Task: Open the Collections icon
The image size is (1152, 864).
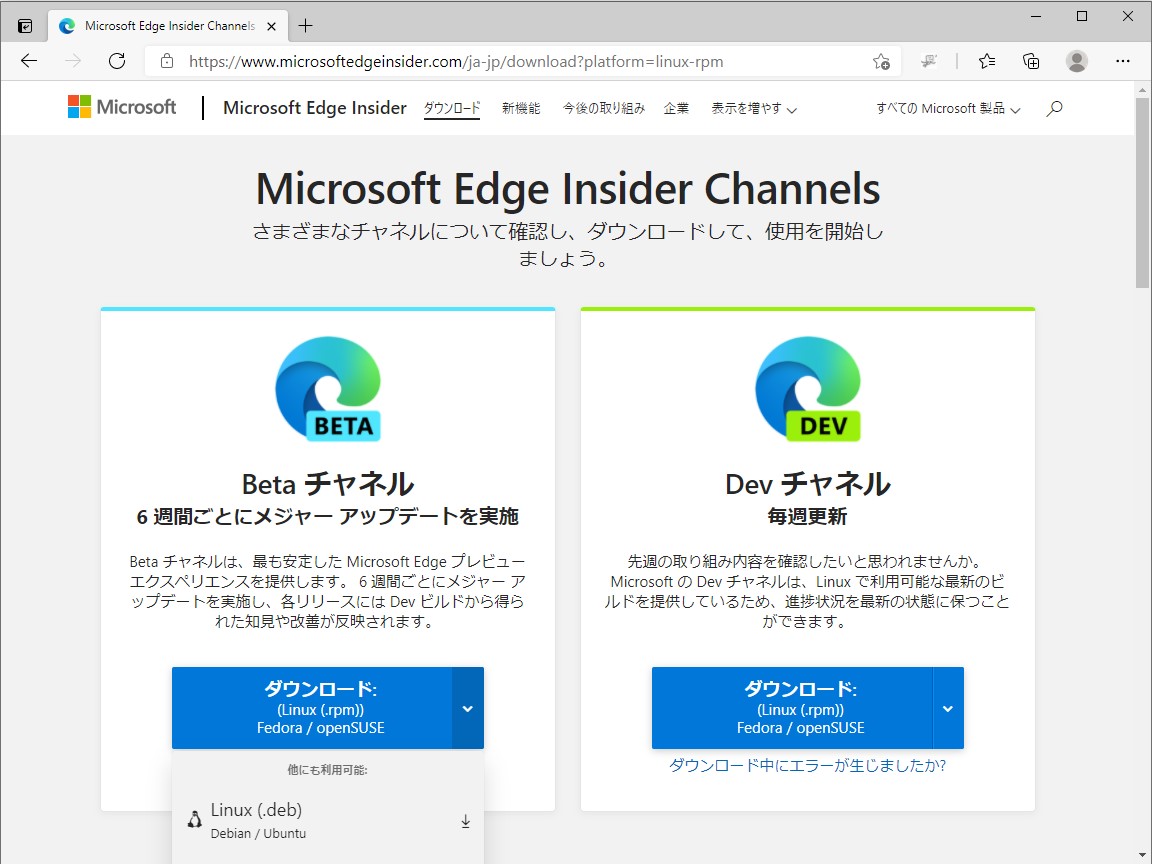Action: click(1031, 60)
